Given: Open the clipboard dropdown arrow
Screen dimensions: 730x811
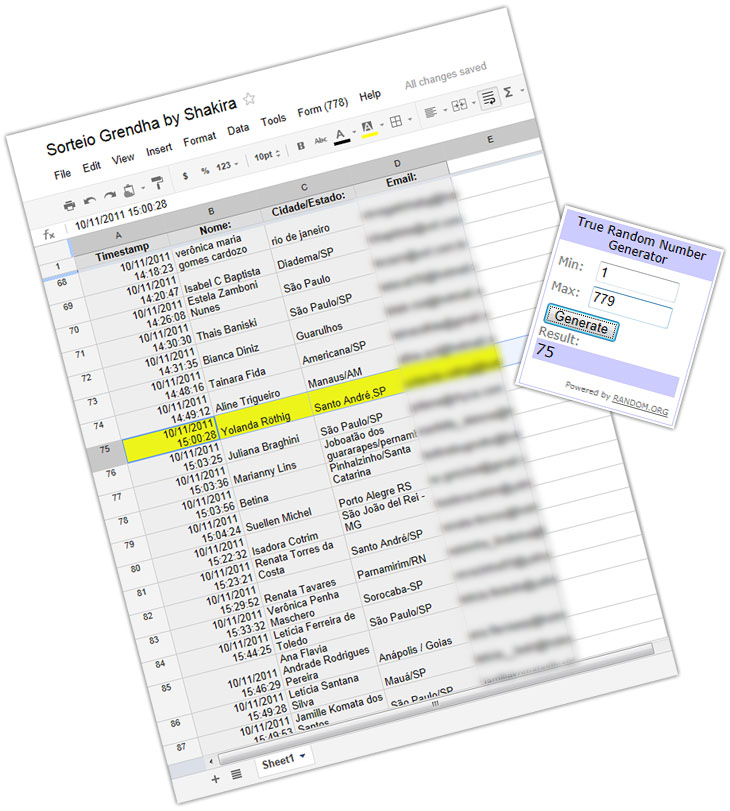Looking at the screenshot, I should tap(143, 188).
